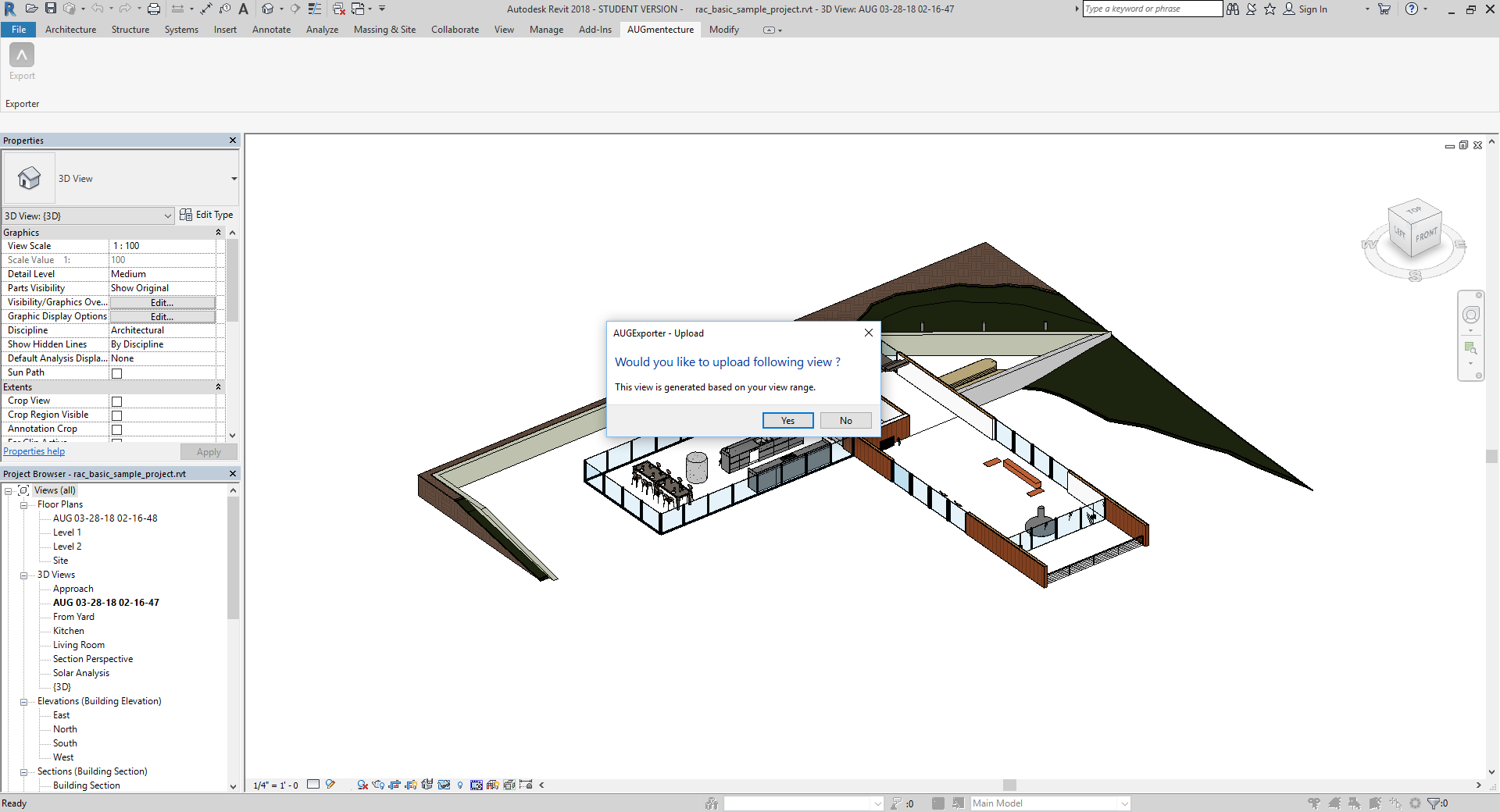This screenshot has height=812, width=1500.
Task: Switch to the Architecture ribbon tab
Action: click(71, 30)
